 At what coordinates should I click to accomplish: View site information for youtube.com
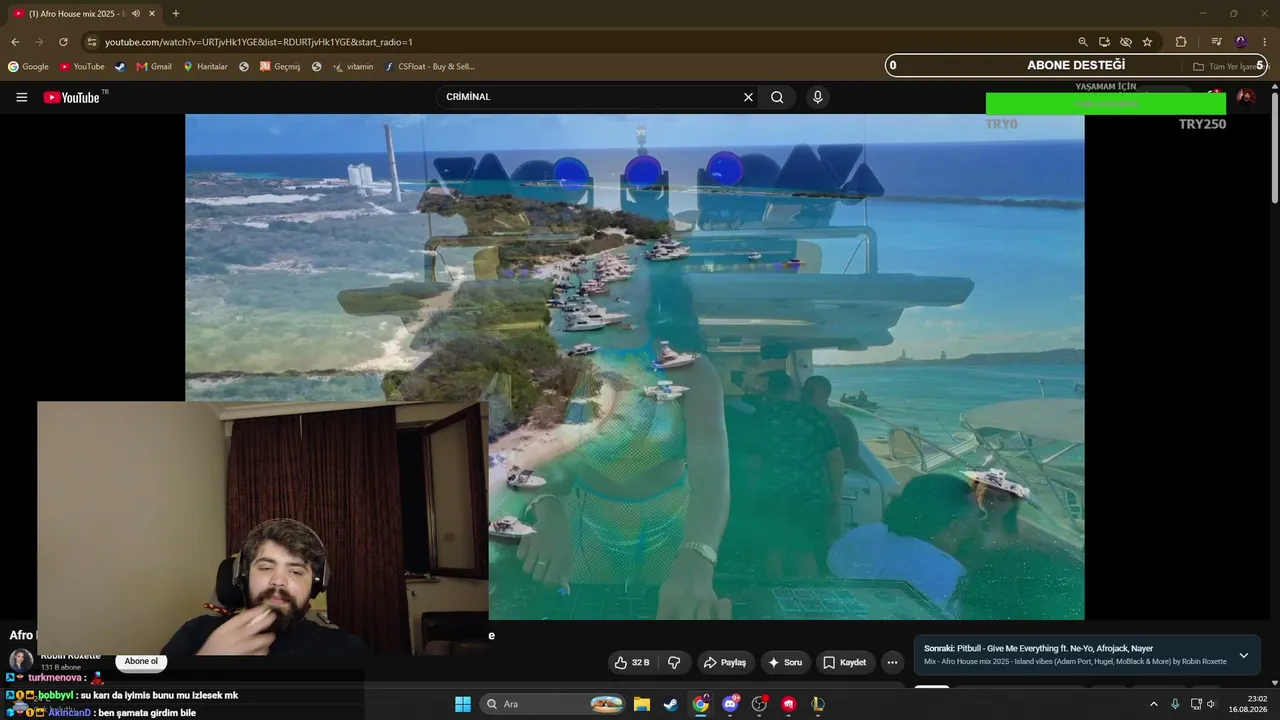click(92, 42)
